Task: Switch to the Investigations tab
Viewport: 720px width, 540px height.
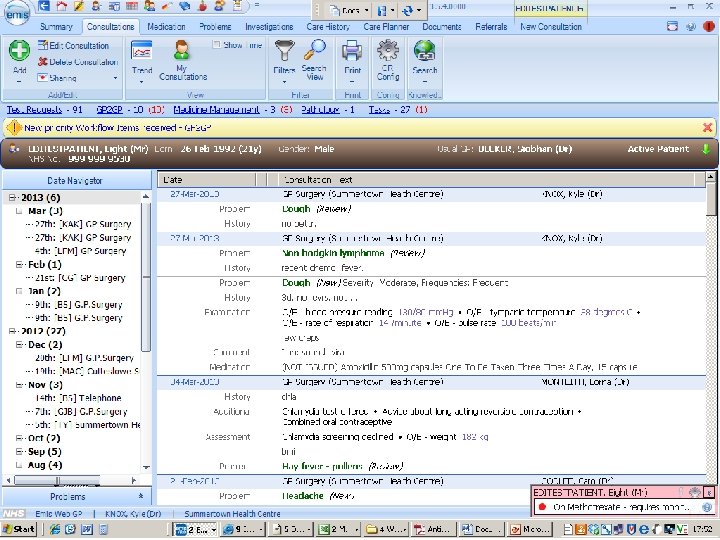Action: tap(269, 27)
